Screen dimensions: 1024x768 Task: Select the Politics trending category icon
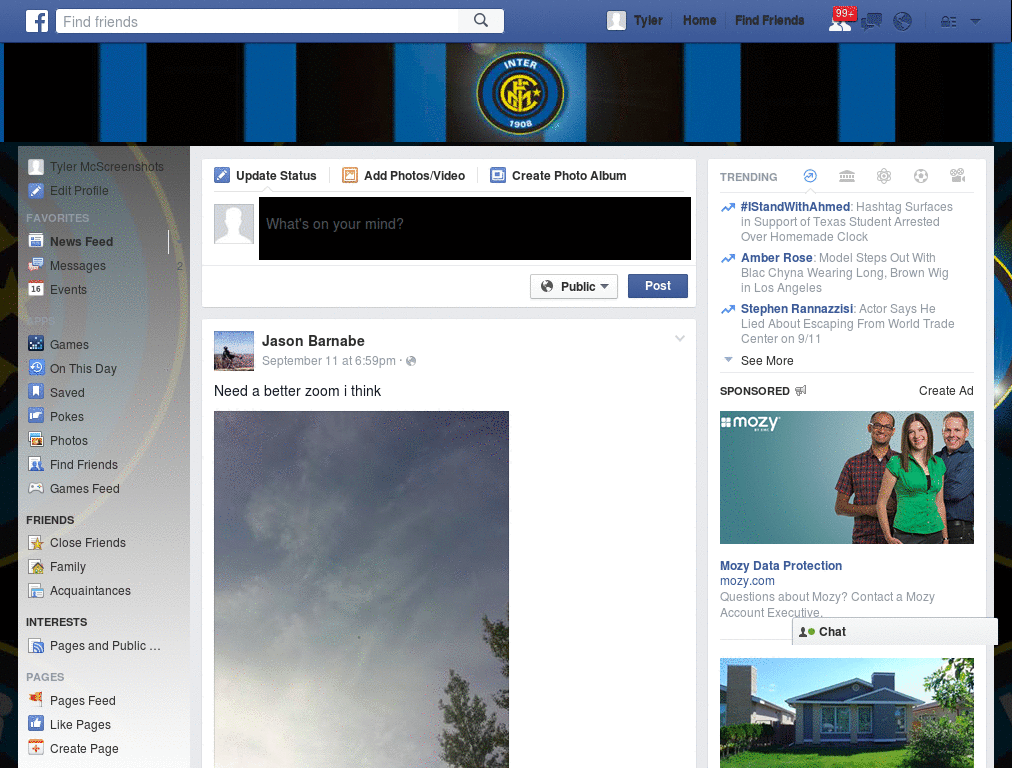click(x=846, y=176)
